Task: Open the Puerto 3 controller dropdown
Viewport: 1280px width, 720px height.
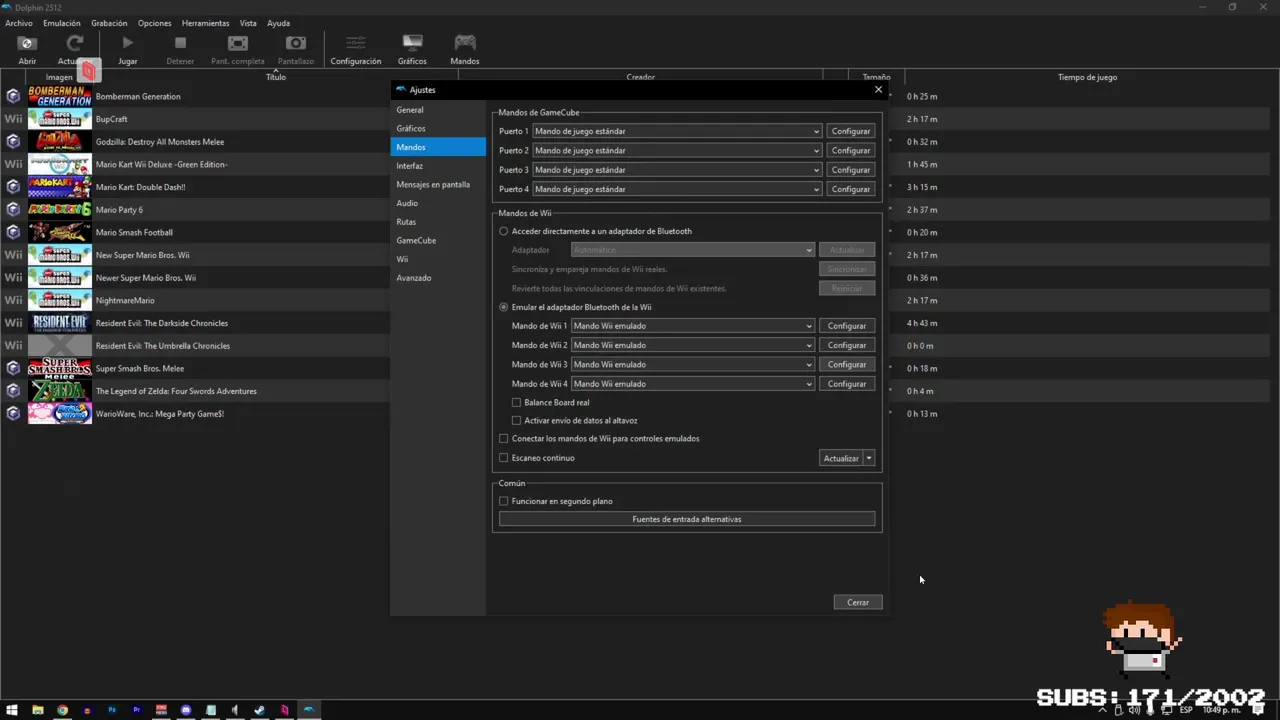Action: click(x=677, y=170)
